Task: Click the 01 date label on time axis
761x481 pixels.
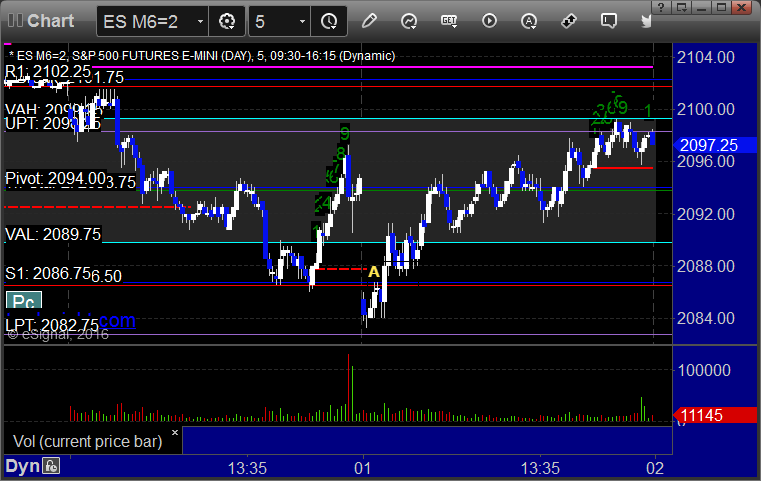Action: [363, 468]
